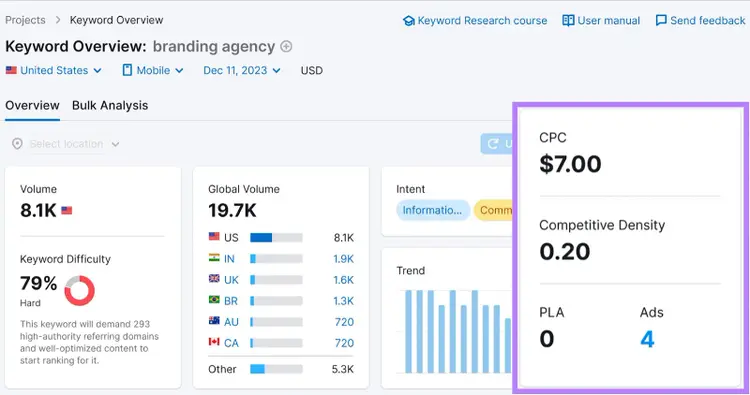Click the yellow Commercial intent badge

tap(493, 210)
